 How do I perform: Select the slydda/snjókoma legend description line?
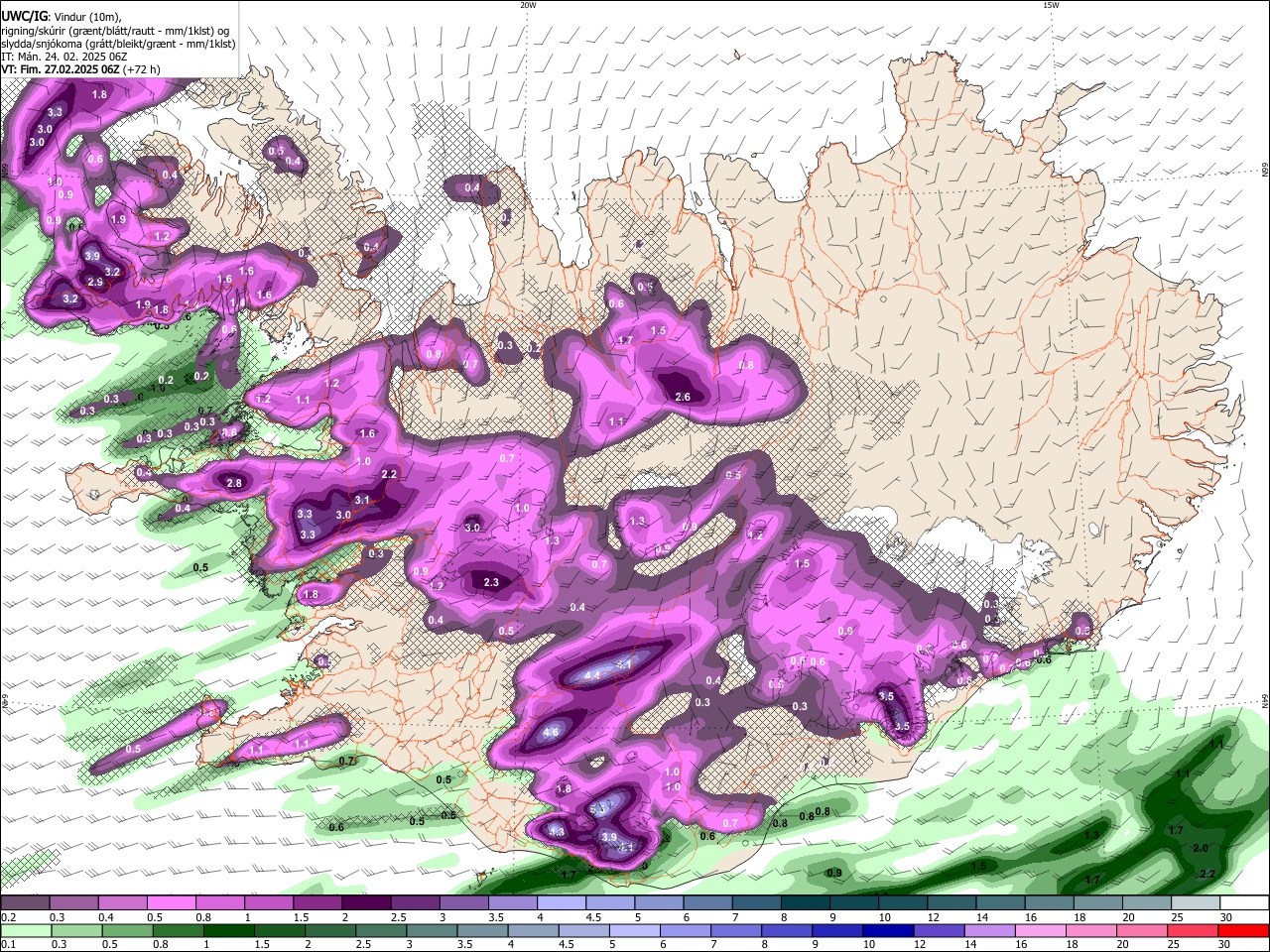pos(118,44)
